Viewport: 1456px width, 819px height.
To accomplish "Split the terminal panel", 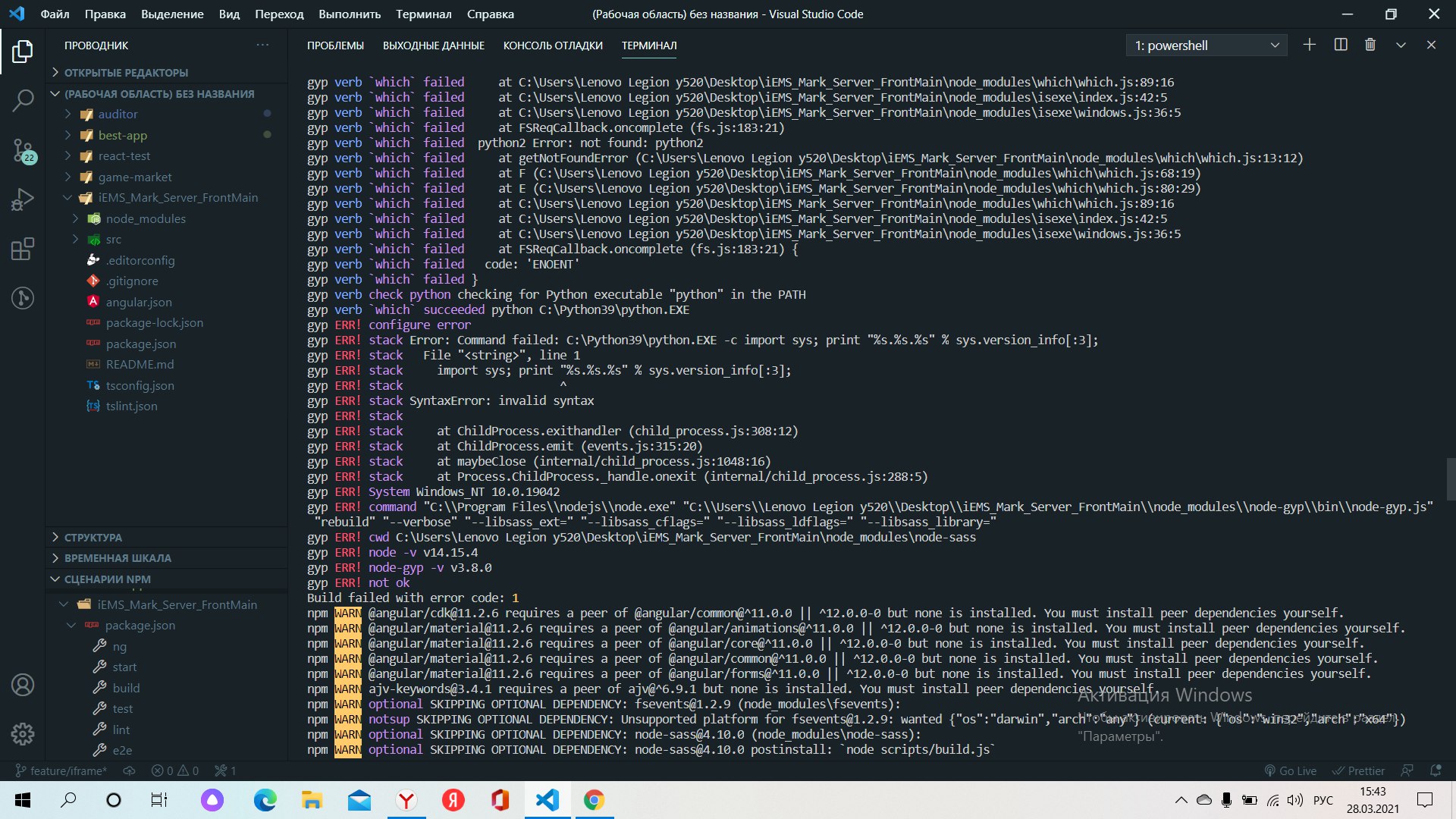I will [x=1341, y=45].
